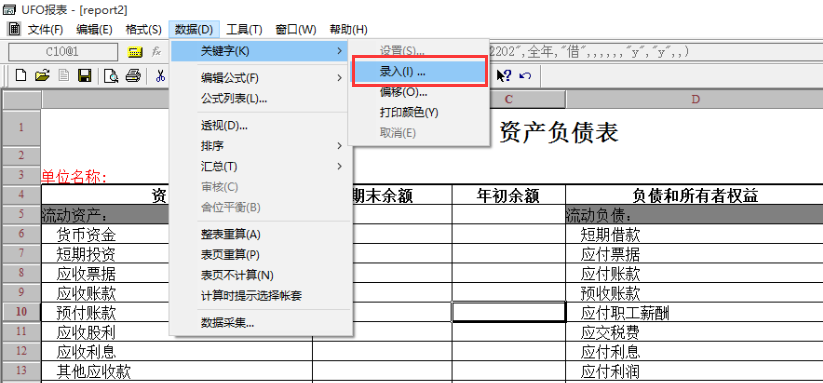Click the New file toolbar icon
The height and width of the screenshot is (383, 823).
click(x=20, y=76)
